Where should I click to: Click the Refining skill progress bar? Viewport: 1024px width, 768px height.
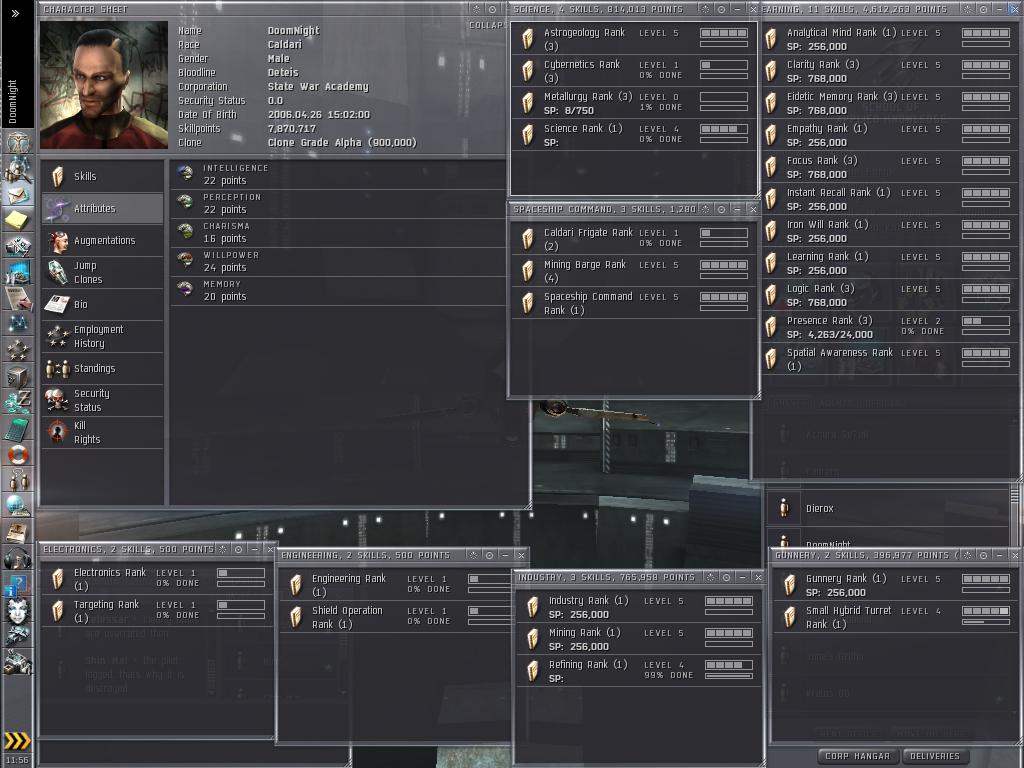pyautogui.click(x=729, y=676)
